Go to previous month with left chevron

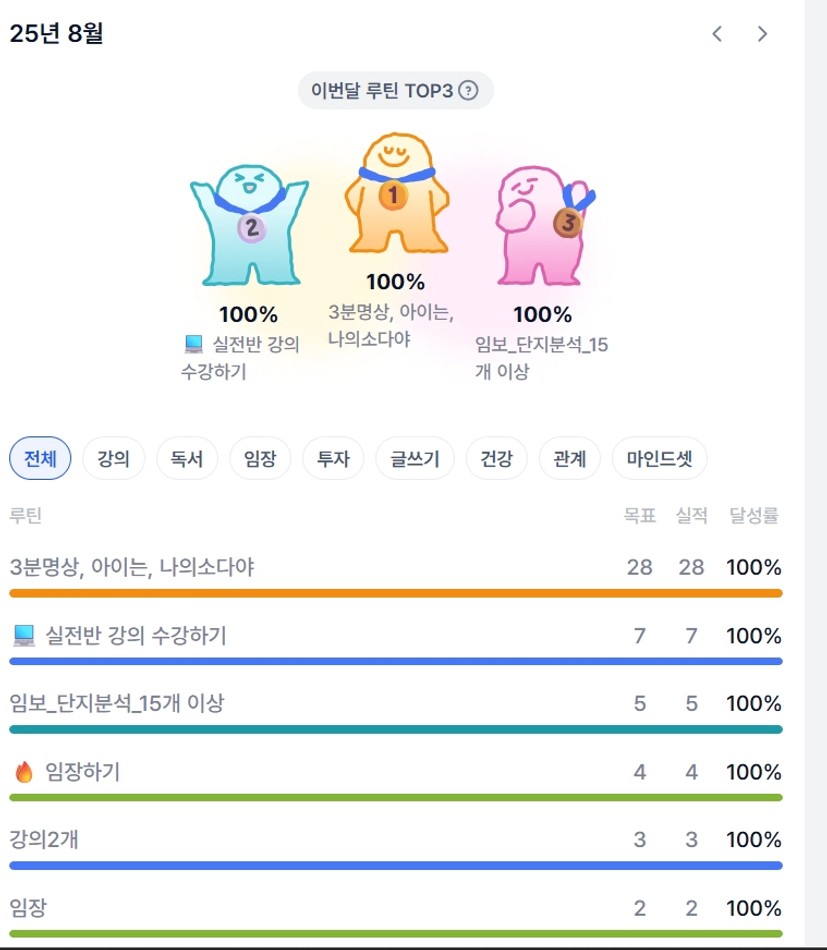pos(717,34)
